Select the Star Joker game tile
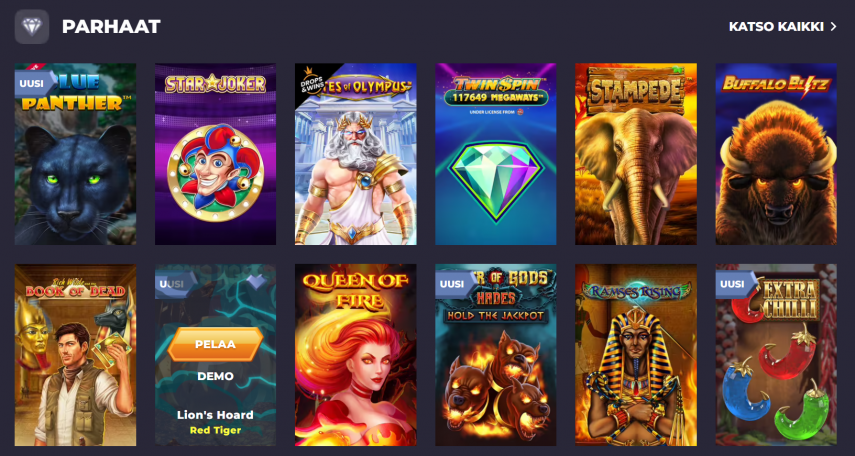This screenshot has width=855, height=456. tap(215, 154)
